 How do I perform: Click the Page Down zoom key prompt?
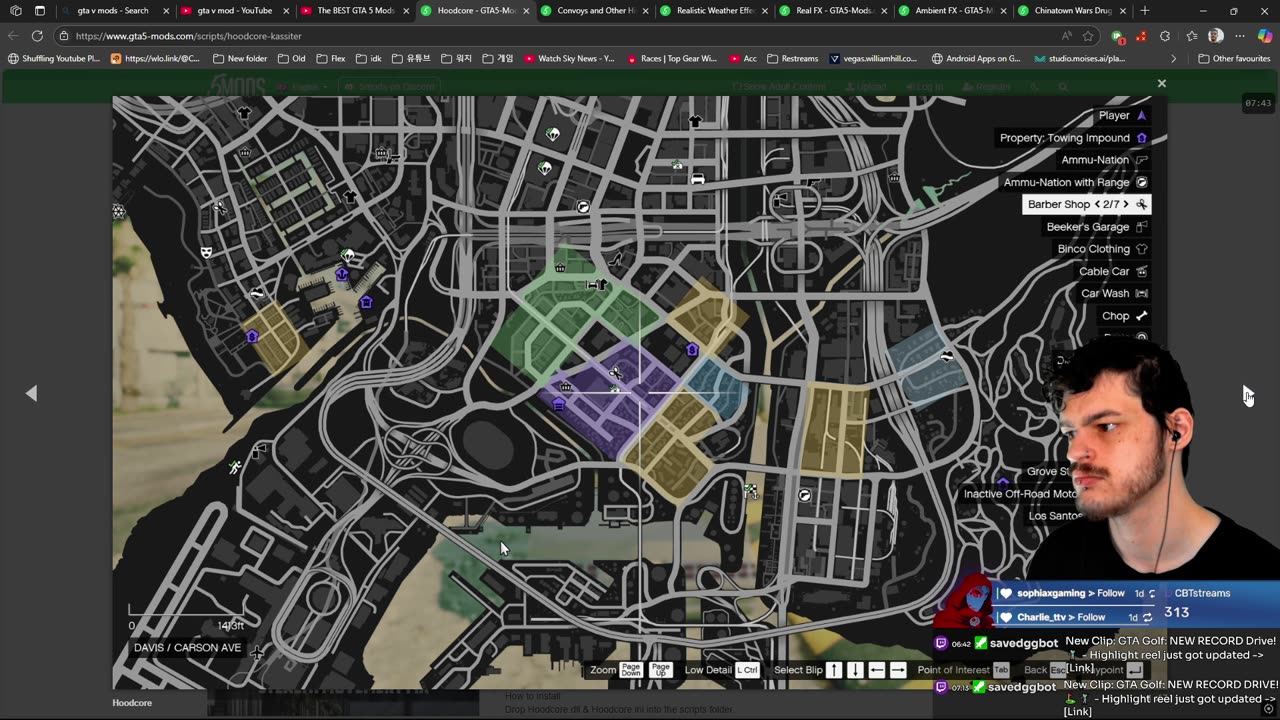630,670
